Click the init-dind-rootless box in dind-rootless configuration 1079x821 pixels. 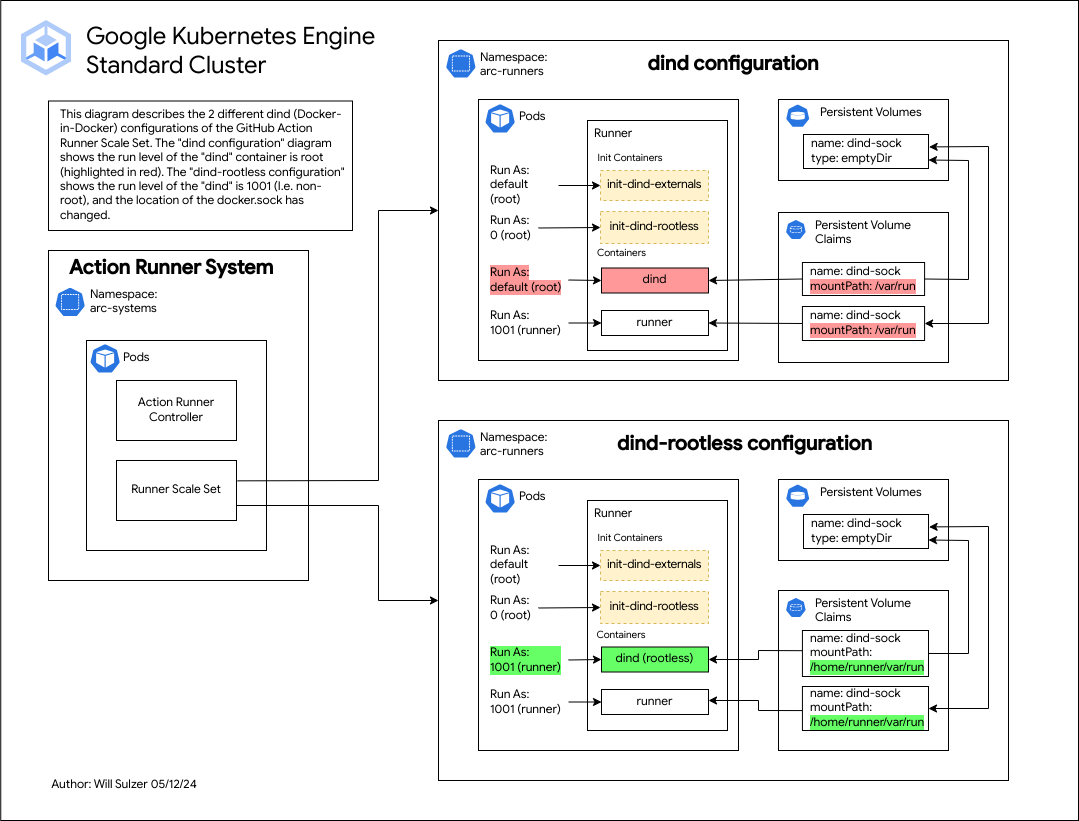pos(654,607)
